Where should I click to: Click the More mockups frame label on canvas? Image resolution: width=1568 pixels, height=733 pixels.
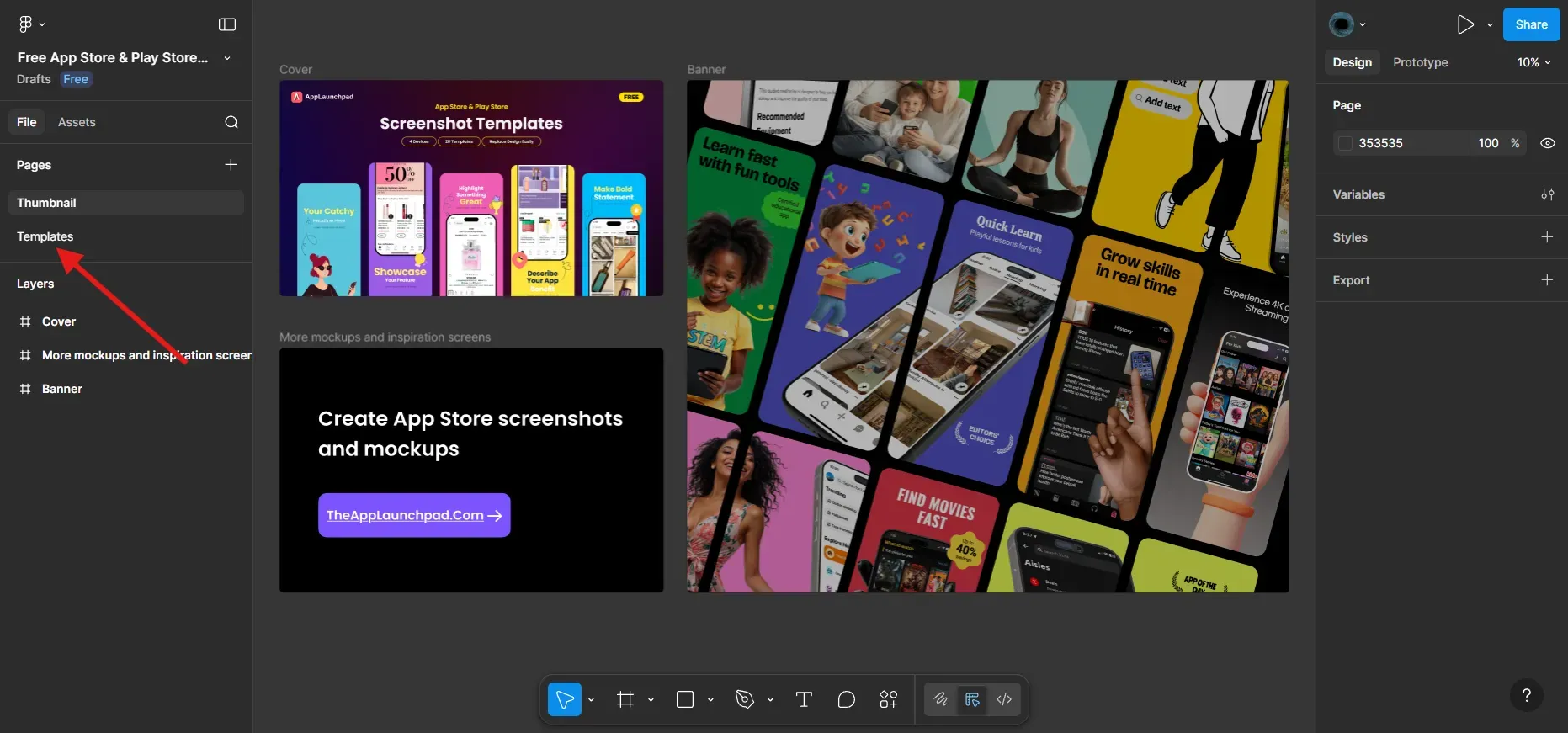click(x=385, y=337)
